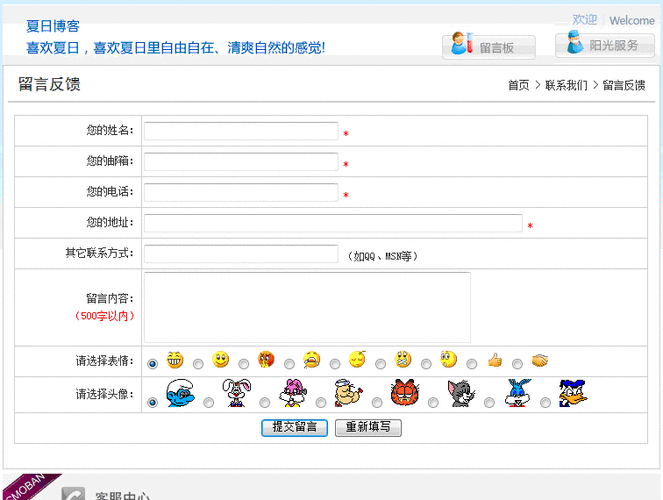The width and height of the screenshot is (663, 500).
Task: Focus the 您的邮箱 input field
Action: [x=241, y=162]
